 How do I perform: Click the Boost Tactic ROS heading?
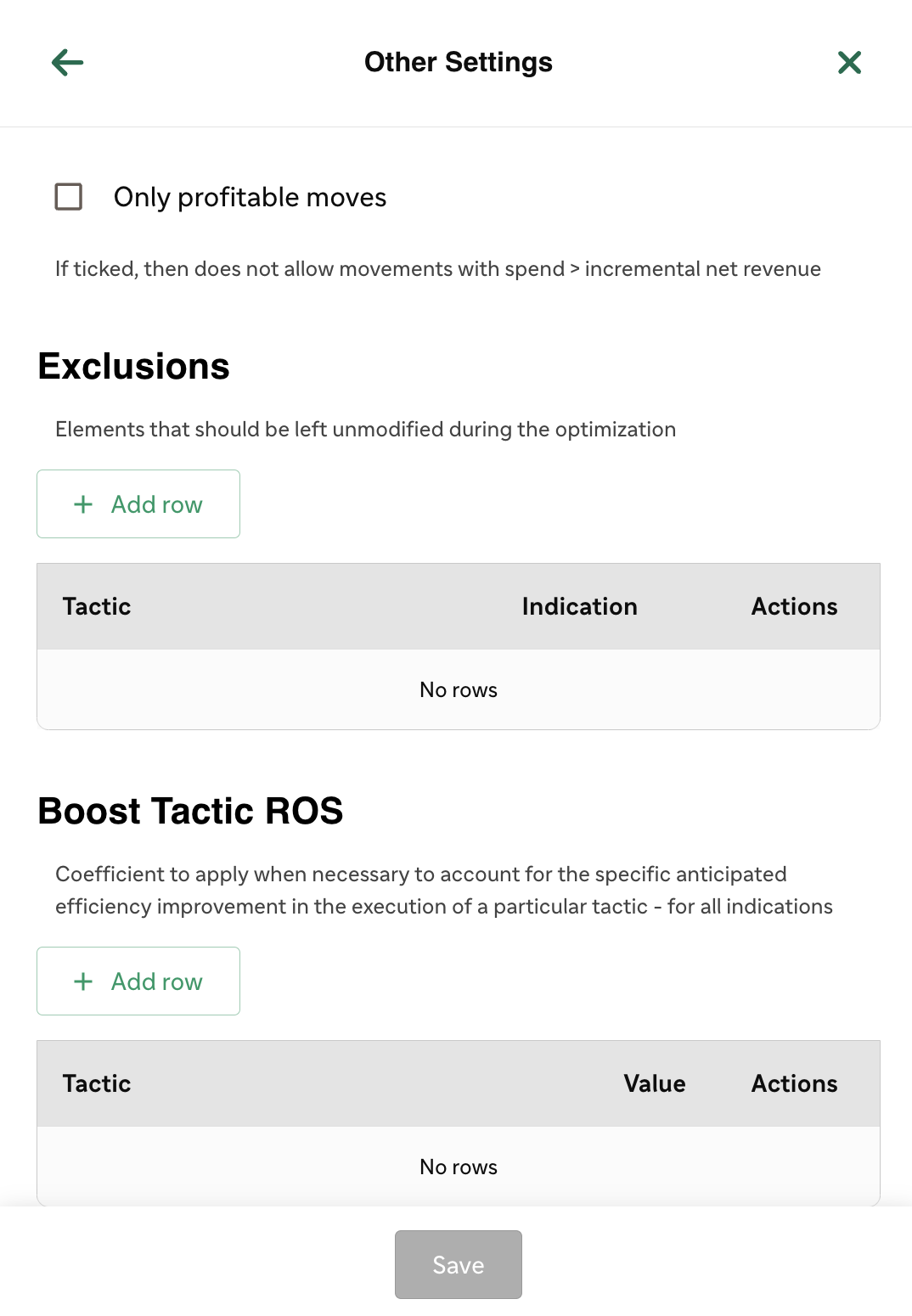[191, 811]
